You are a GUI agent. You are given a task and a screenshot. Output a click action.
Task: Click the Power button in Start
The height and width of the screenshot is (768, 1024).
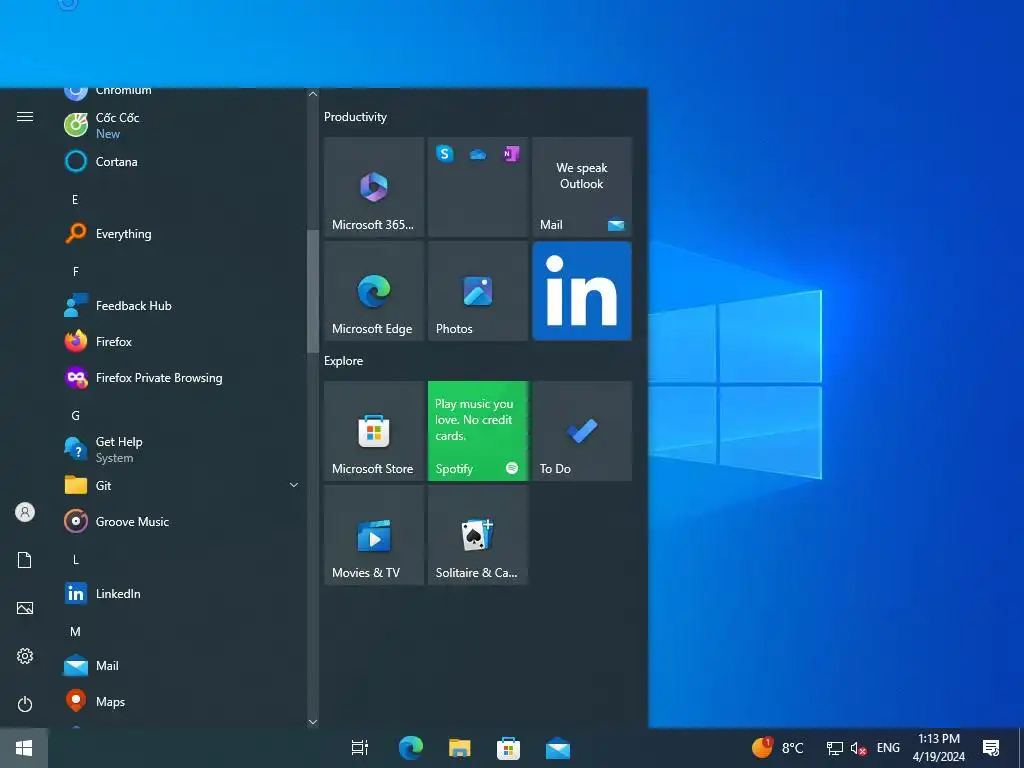(x=25, y=704)
